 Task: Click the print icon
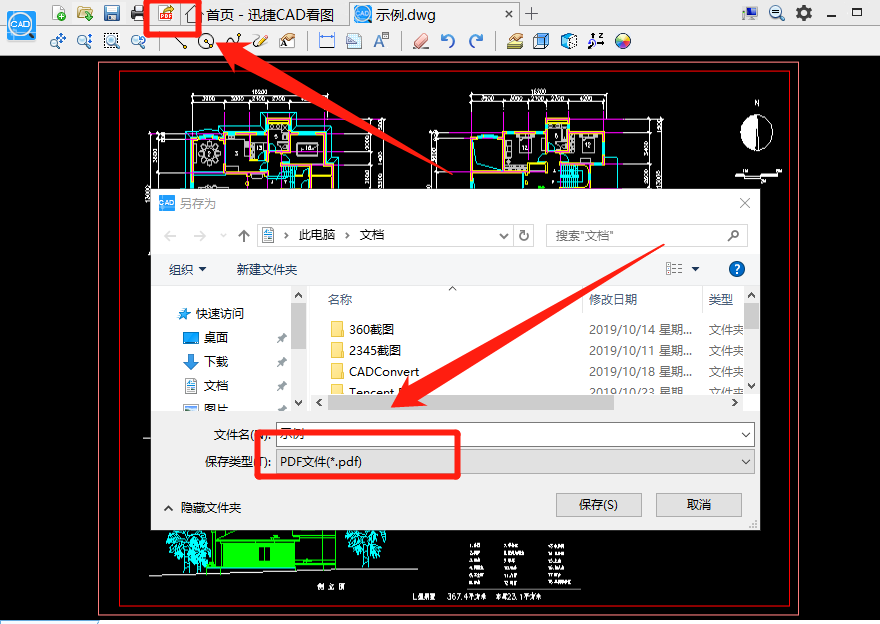tap(138, 13)
